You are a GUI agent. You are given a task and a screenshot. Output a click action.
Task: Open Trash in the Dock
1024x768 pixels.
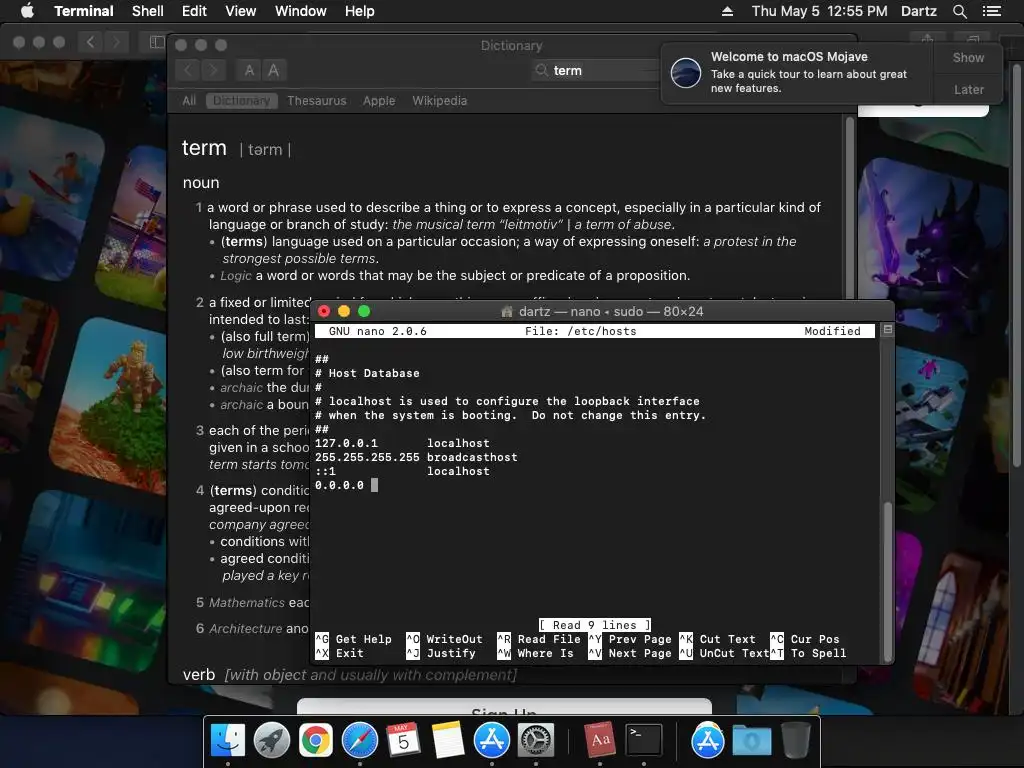click(x=795, y=741)
